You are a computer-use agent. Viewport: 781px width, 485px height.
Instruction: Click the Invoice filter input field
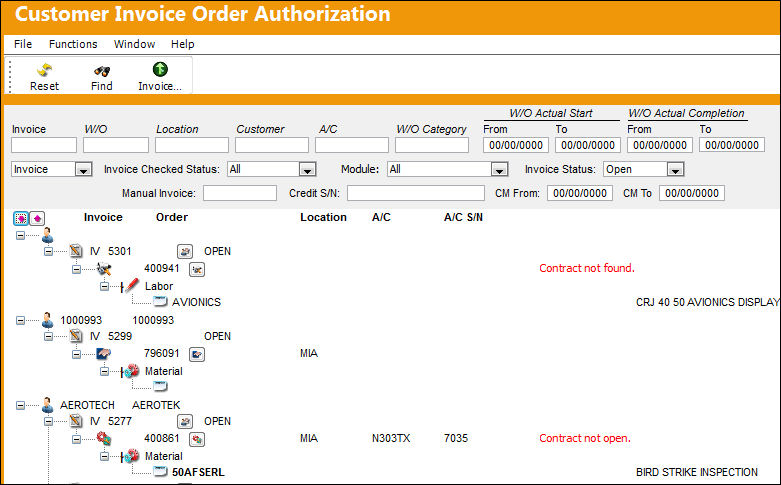[44, 145]
